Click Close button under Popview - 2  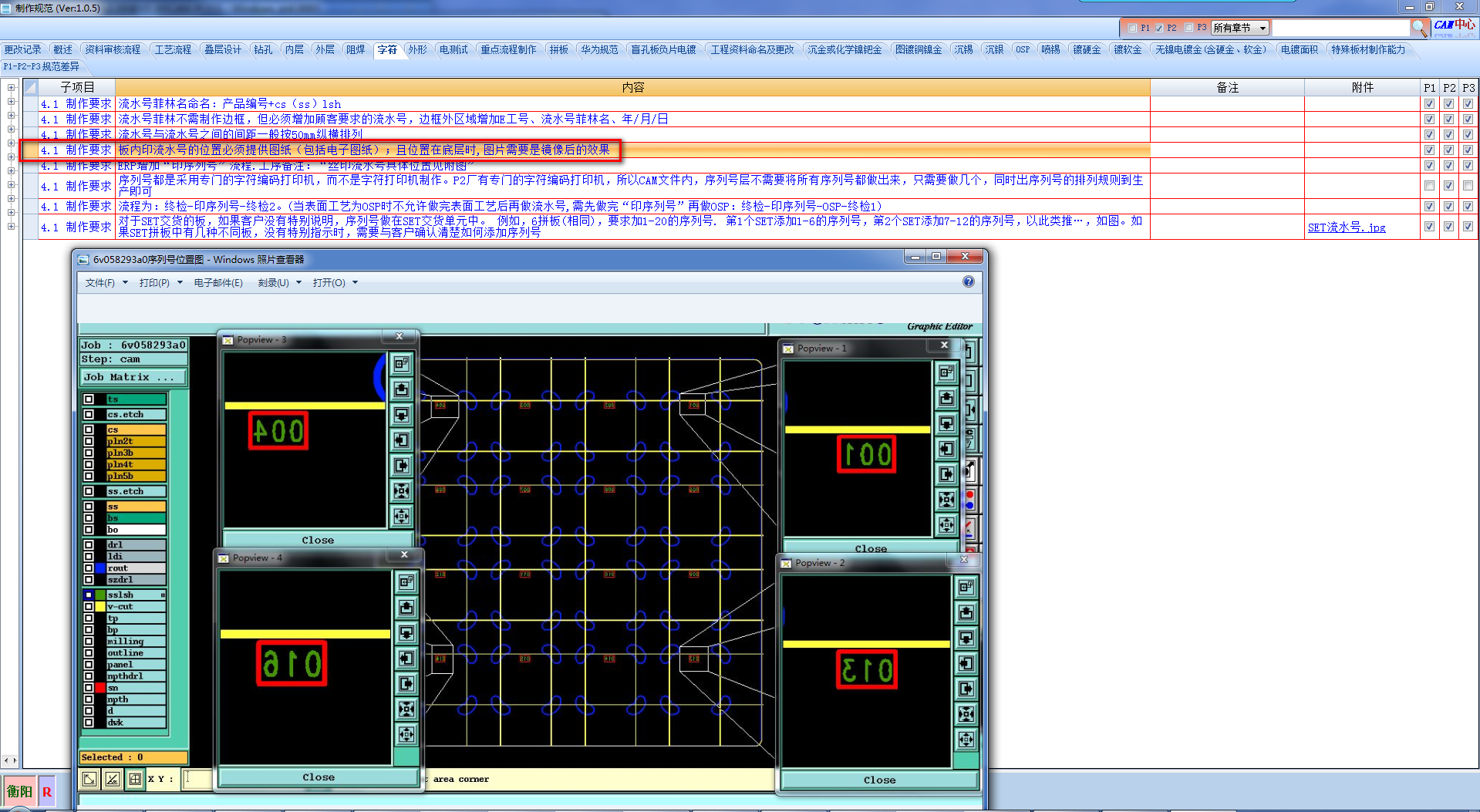coord(879,780)
